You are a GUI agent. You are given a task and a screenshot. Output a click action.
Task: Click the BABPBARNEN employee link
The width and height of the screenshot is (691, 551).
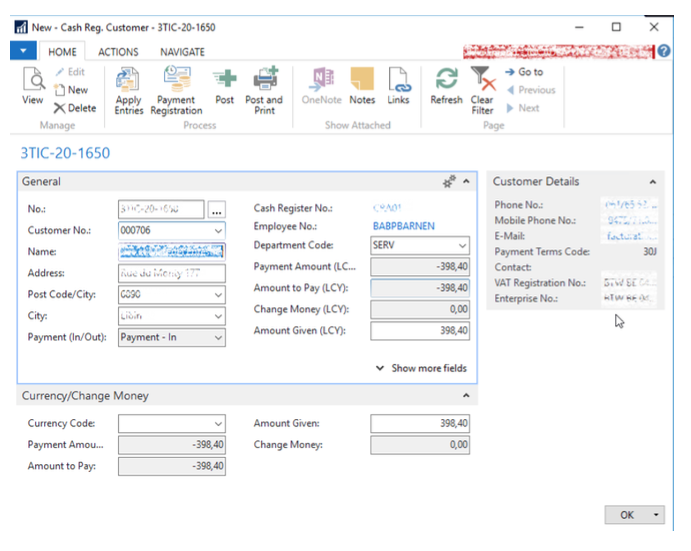[403, 226]
